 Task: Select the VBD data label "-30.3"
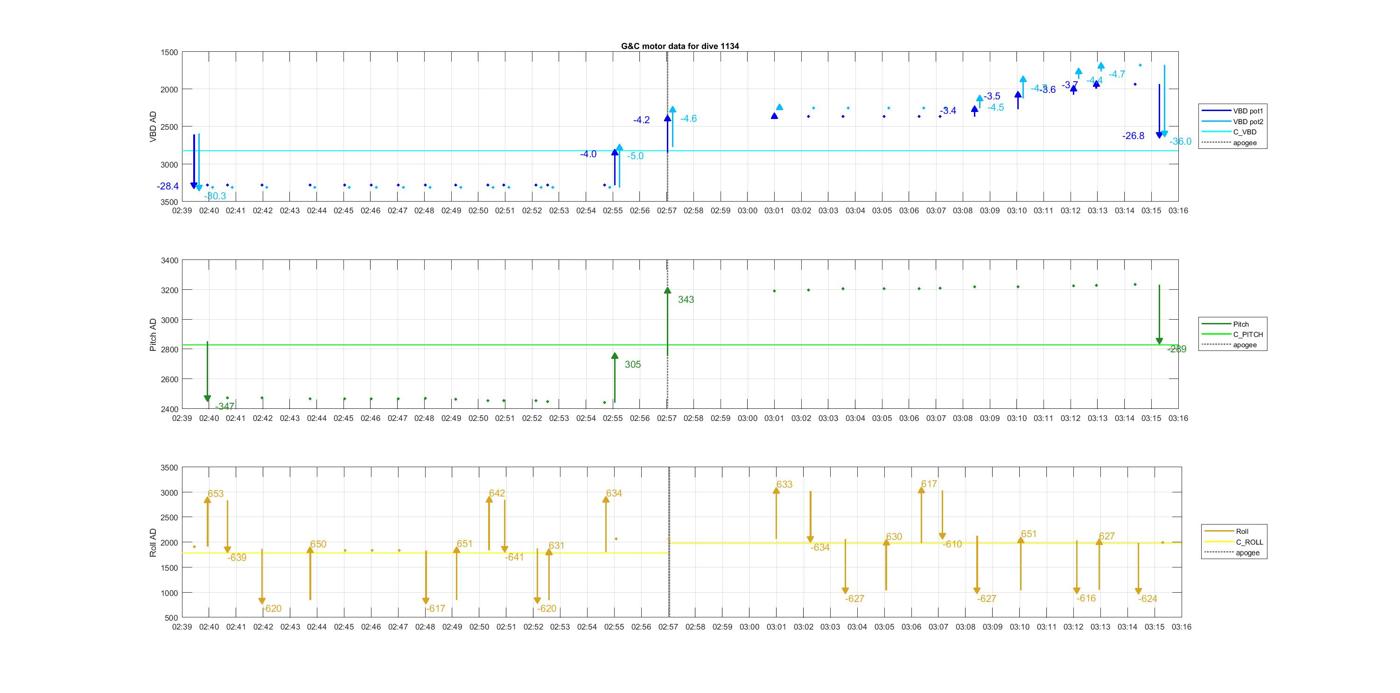(215, 196)
